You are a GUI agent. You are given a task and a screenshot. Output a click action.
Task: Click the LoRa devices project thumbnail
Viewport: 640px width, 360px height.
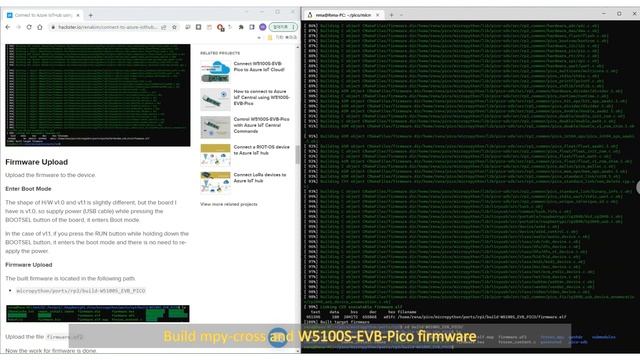(215, 182)
